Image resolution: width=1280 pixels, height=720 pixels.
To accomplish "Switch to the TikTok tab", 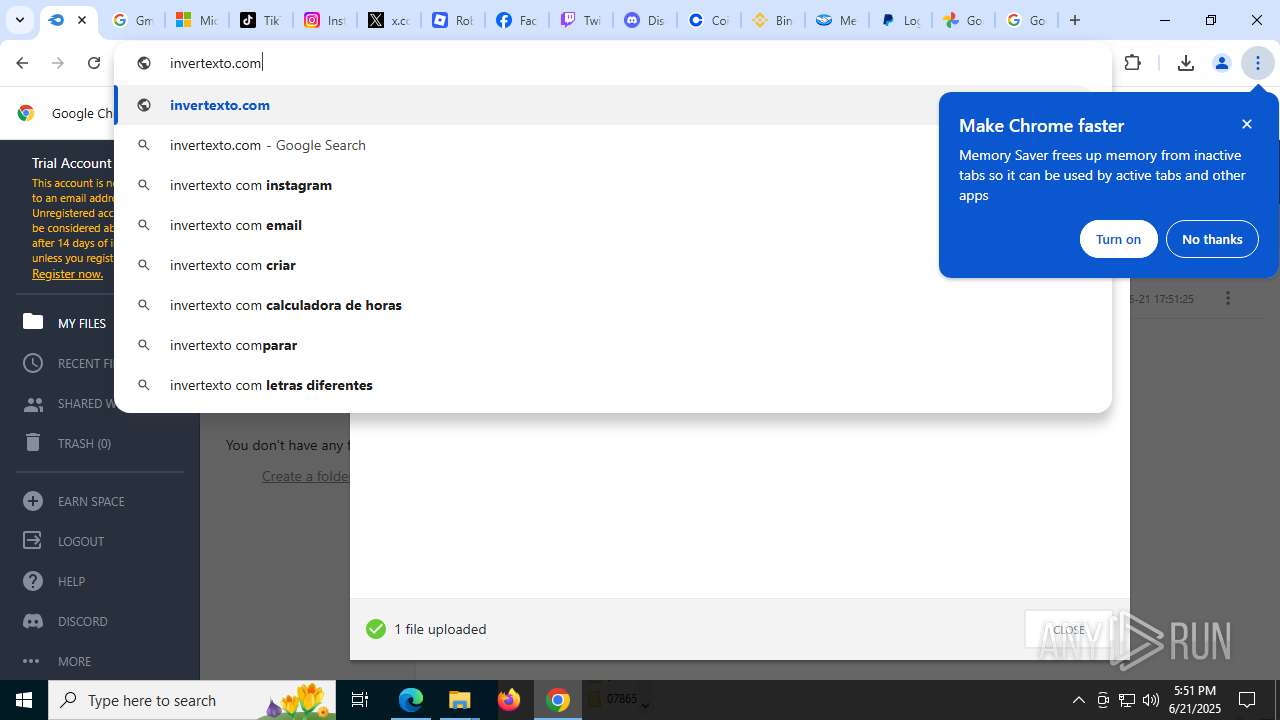I will click(260, 20).
